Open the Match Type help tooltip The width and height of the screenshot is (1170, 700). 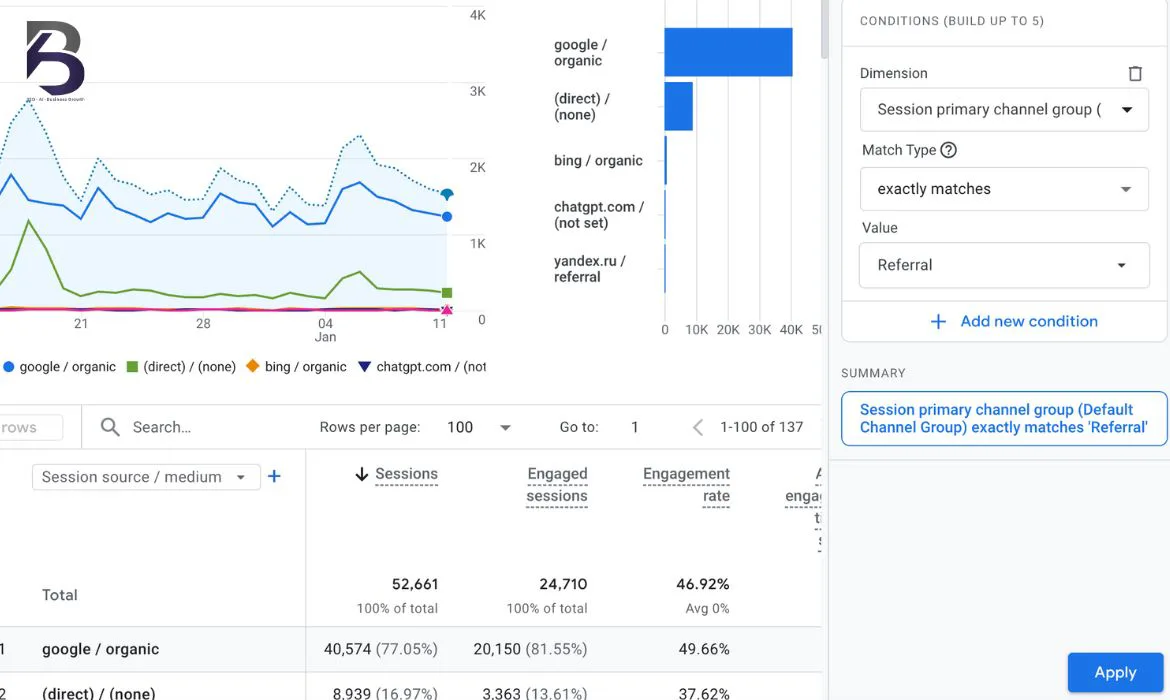(948, 150)
